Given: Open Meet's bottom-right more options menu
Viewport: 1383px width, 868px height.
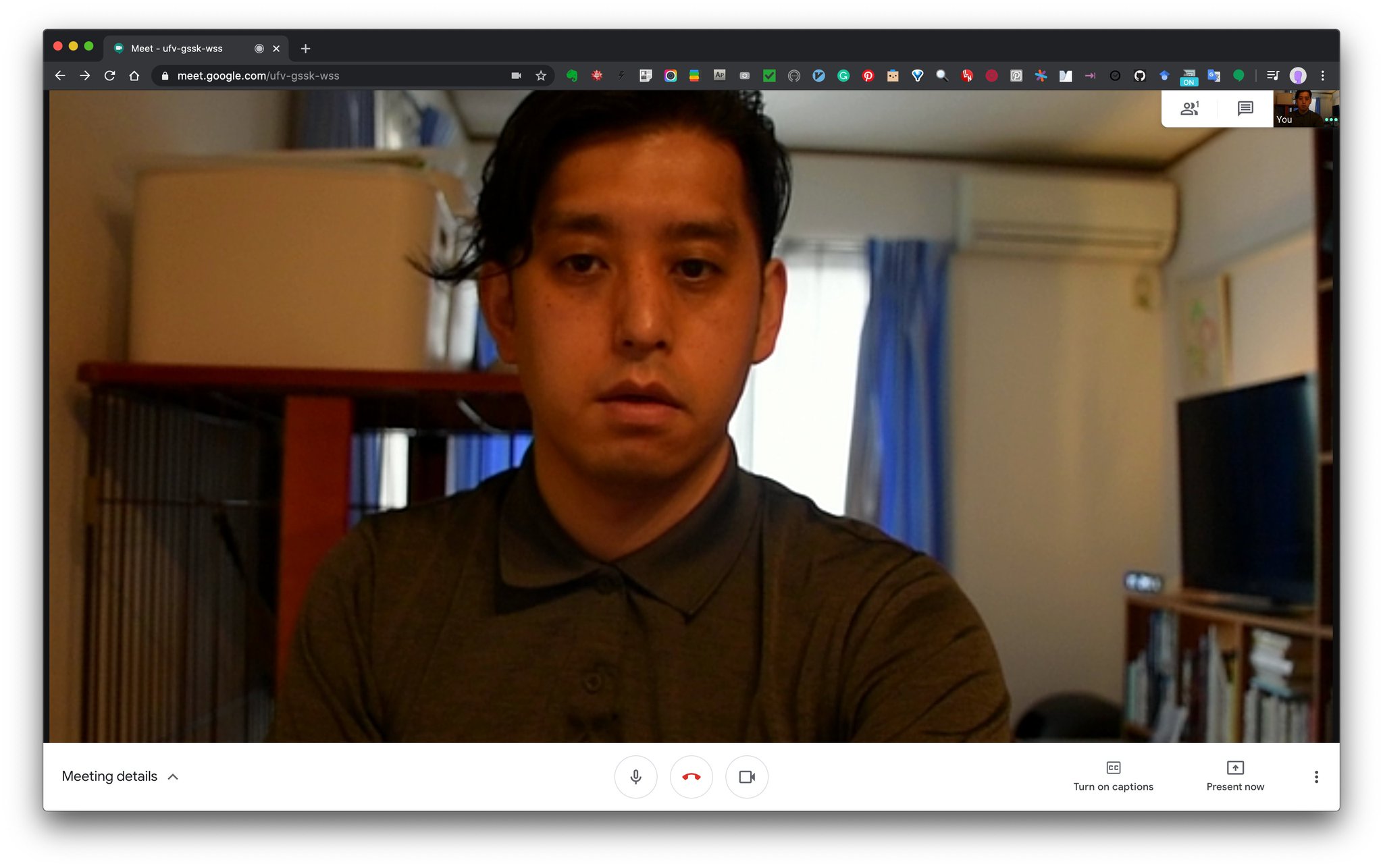Looking at the screenshot, I should (x=1316, y=776).
